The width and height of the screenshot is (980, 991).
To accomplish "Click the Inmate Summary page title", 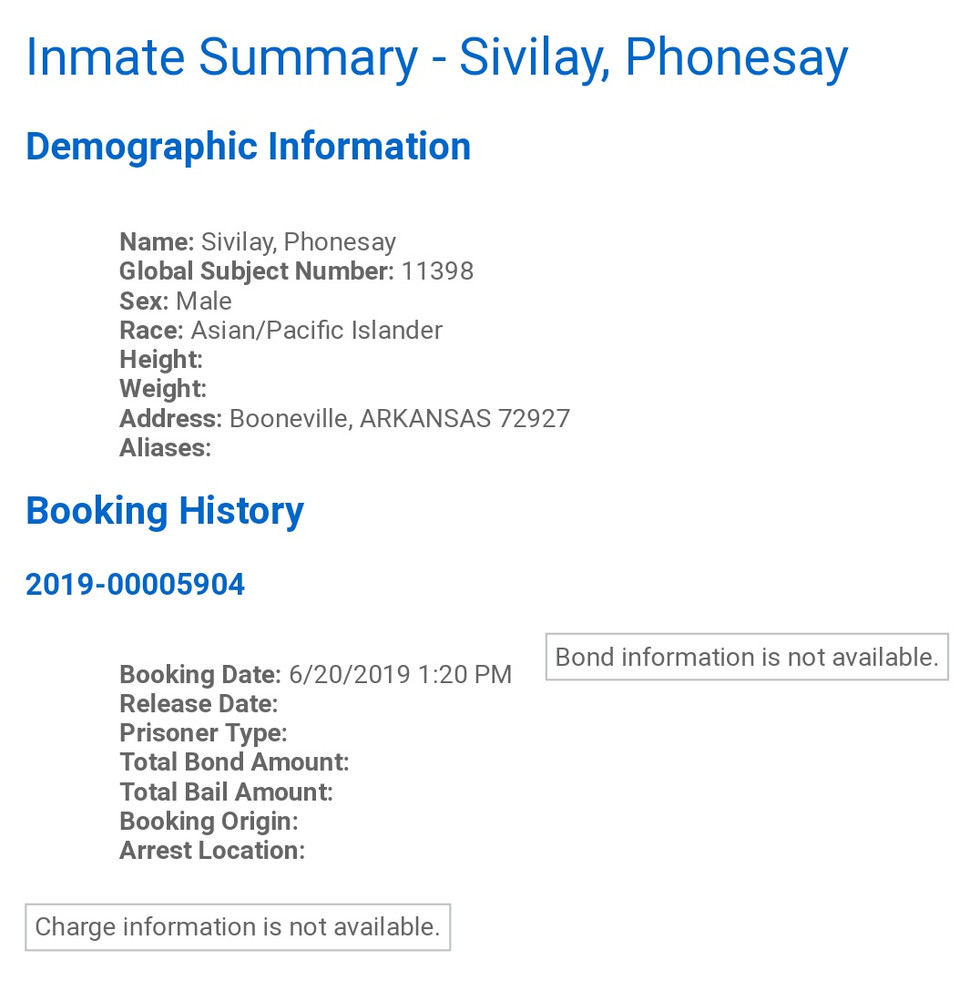I will click(x=436, y=58).
